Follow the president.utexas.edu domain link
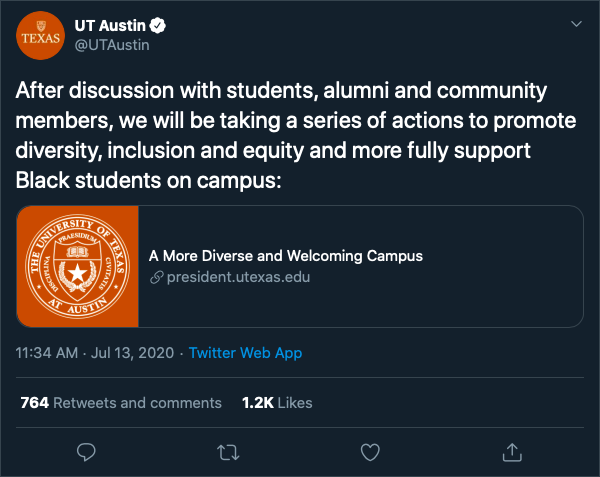This screenshot has width=600, height=477. tap(238, 277)
